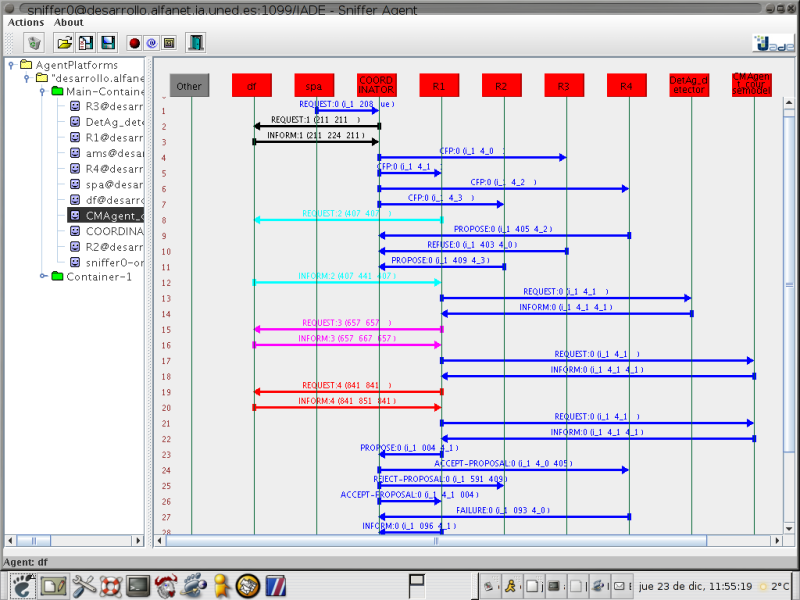
Task: Click the blue @ toolbar icon
Action: (151, 43)
